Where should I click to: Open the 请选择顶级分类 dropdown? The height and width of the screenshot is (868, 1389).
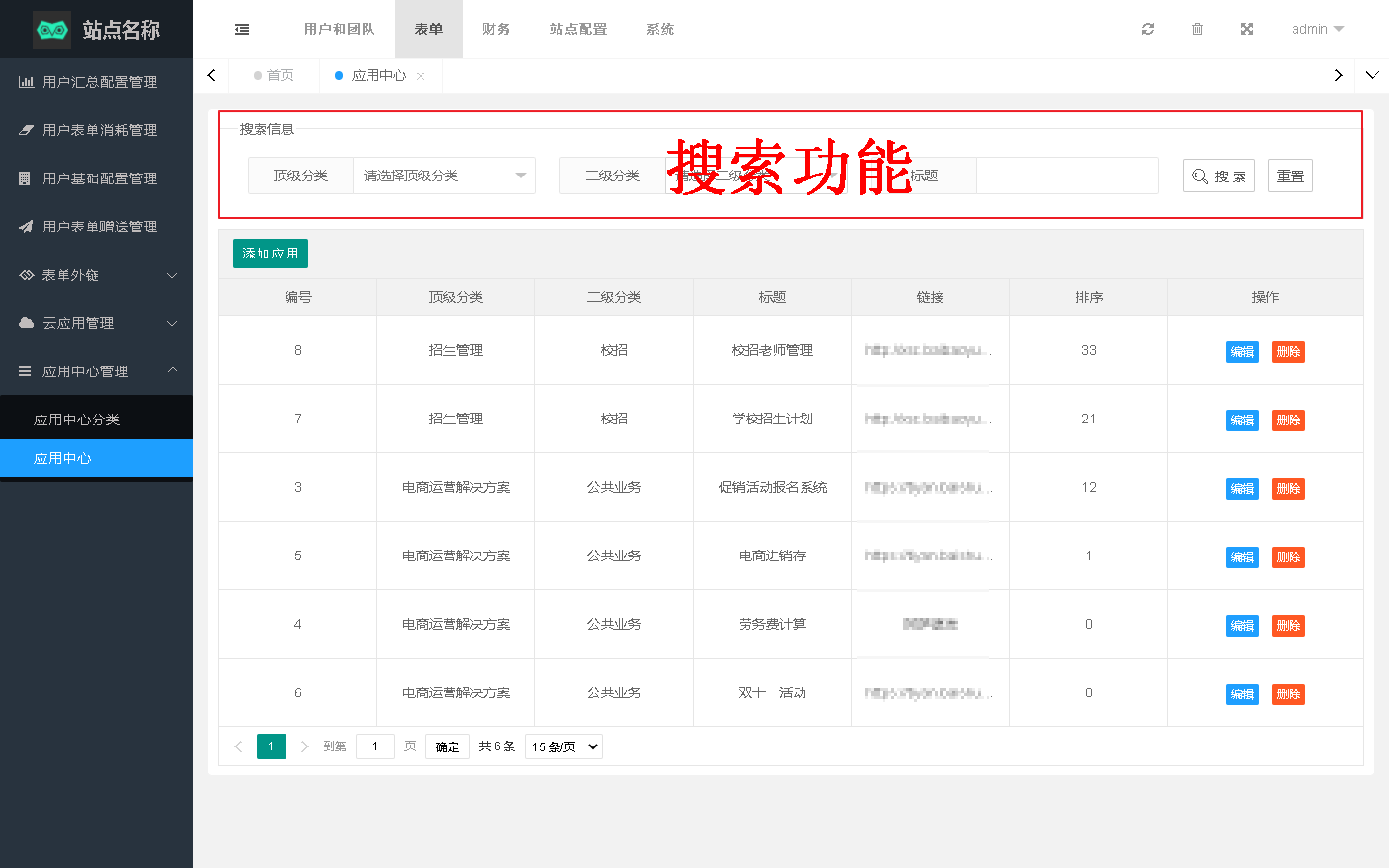(444, 176)
